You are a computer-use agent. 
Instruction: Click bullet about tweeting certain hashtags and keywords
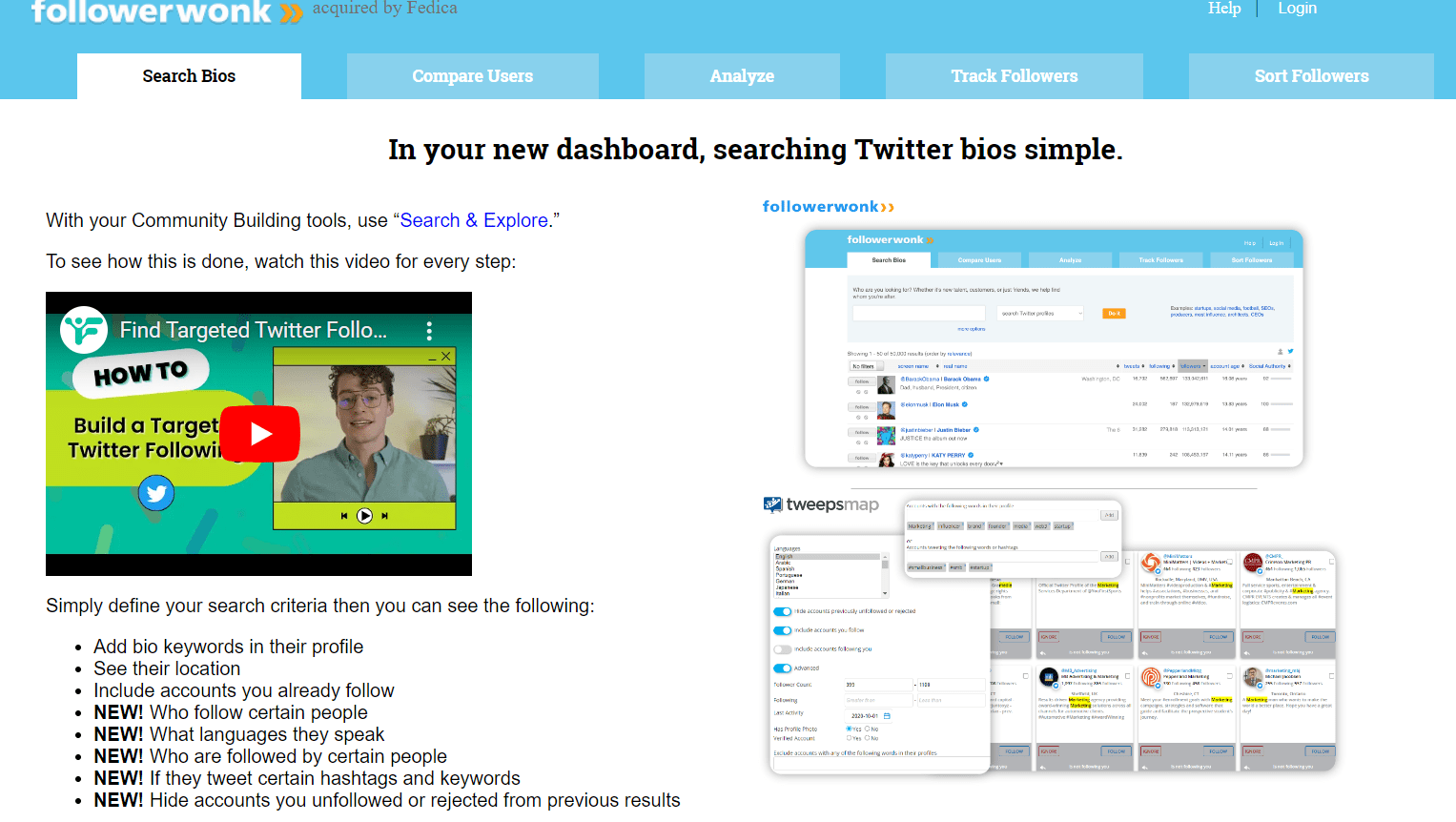(x=307, y=778)
